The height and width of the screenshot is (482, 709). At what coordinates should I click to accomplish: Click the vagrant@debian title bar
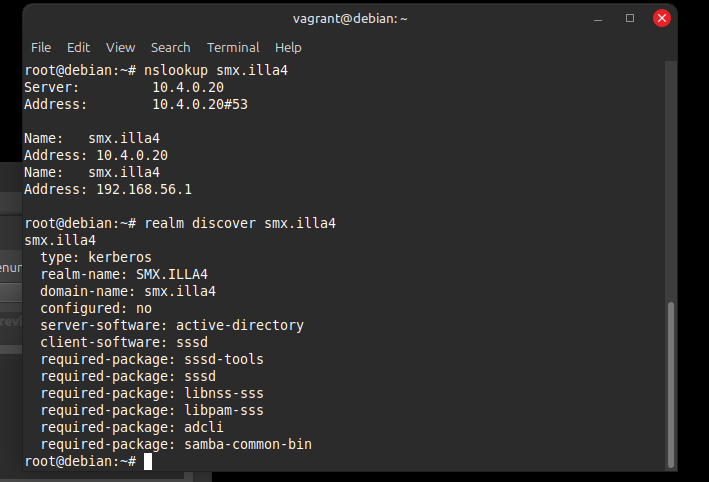click(x=350, y=18)
